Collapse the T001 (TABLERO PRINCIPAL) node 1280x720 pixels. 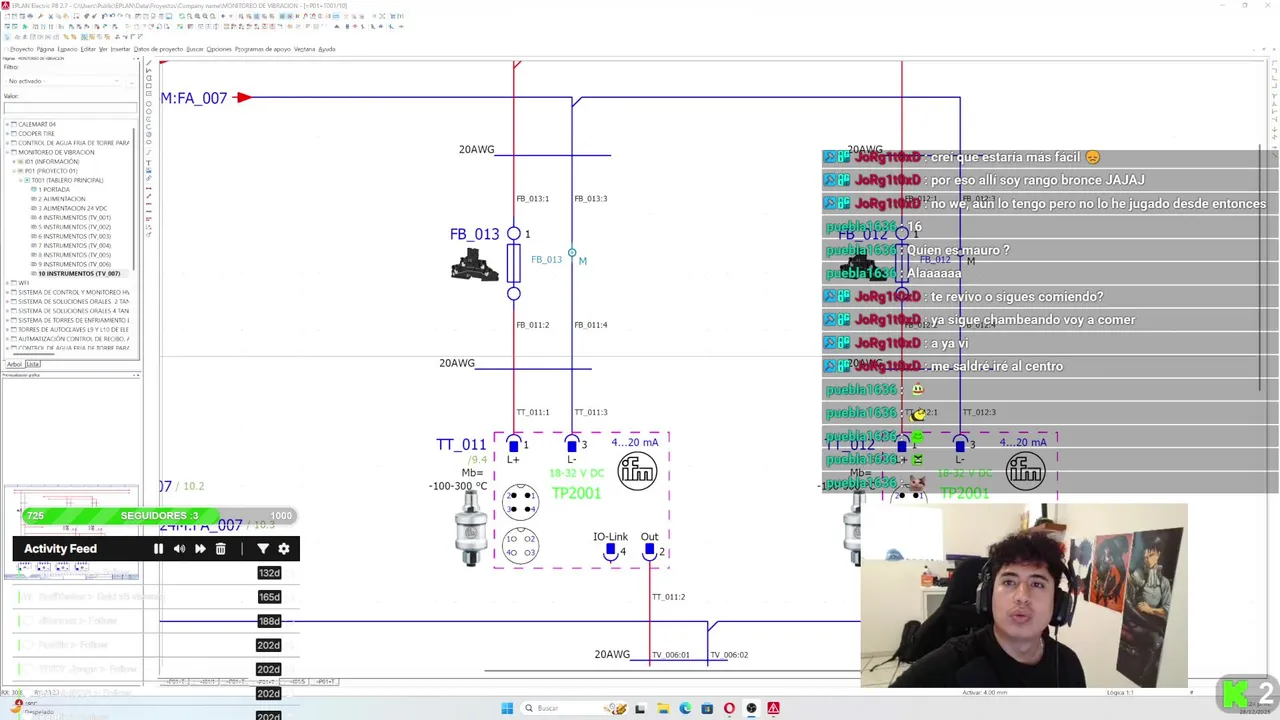(x=21, y=180)
